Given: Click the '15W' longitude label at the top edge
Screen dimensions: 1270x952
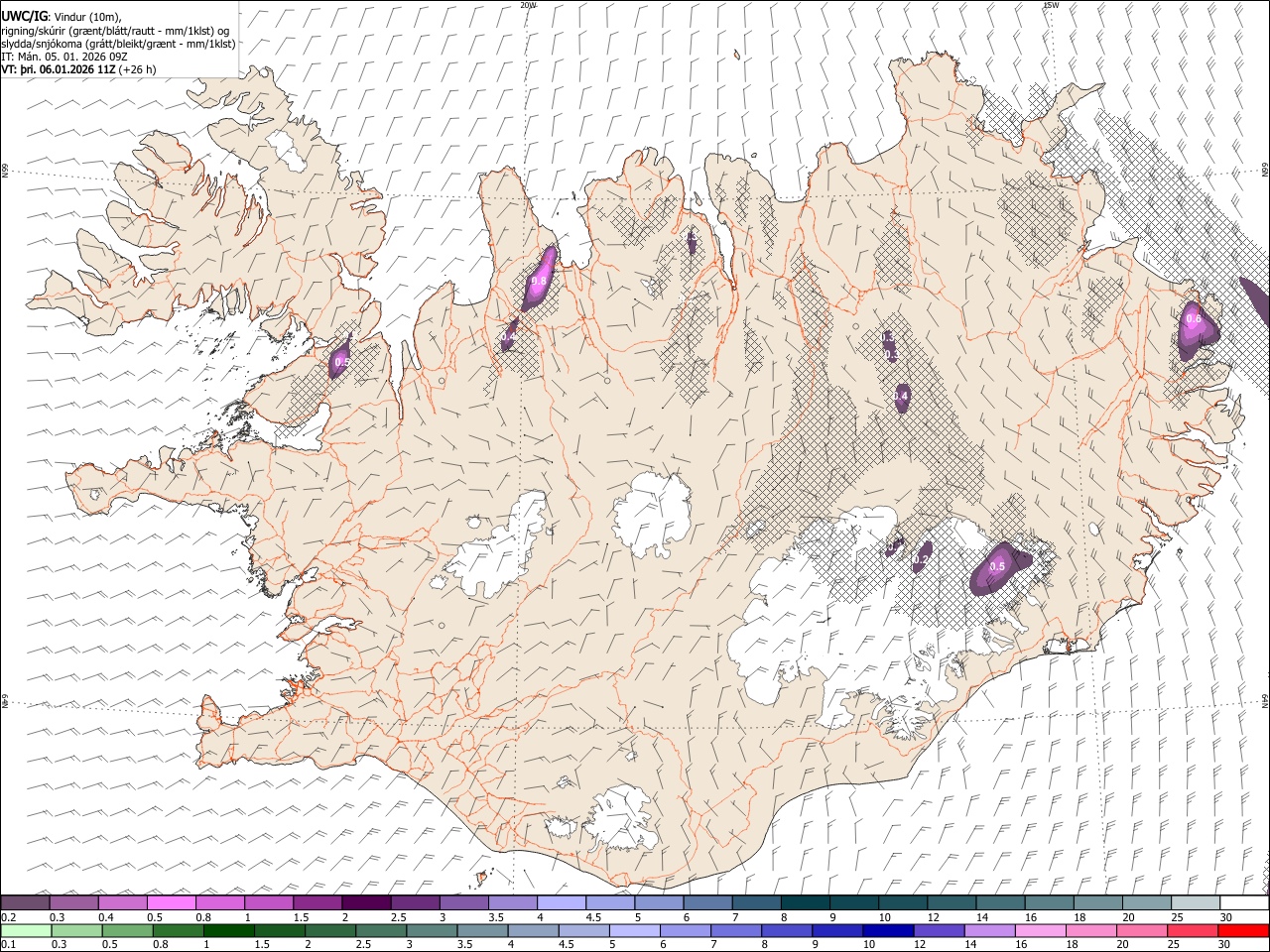Looking at the screenshot, I should coord(1051,5).
